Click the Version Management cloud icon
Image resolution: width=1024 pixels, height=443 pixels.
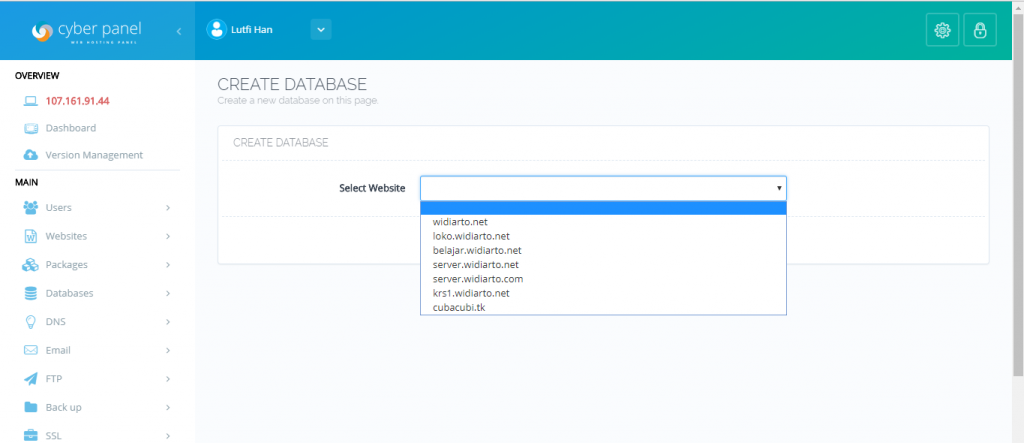31,156
